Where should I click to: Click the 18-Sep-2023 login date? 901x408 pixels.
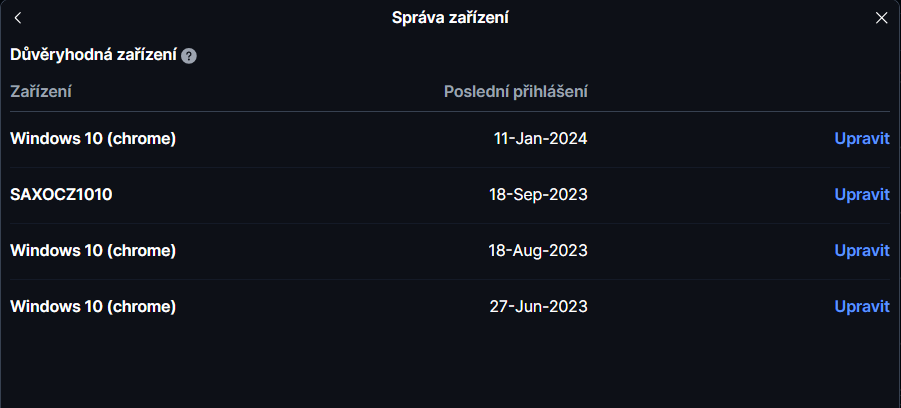point(538,195)
